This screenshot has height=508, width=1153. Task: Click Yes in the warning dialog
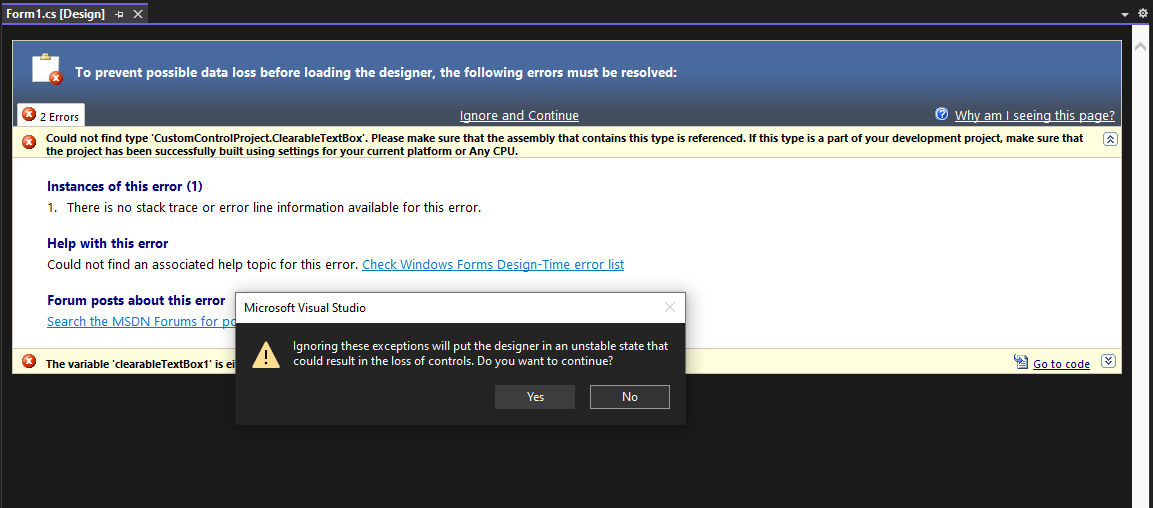pyautogui.click(x=535, y=397)
